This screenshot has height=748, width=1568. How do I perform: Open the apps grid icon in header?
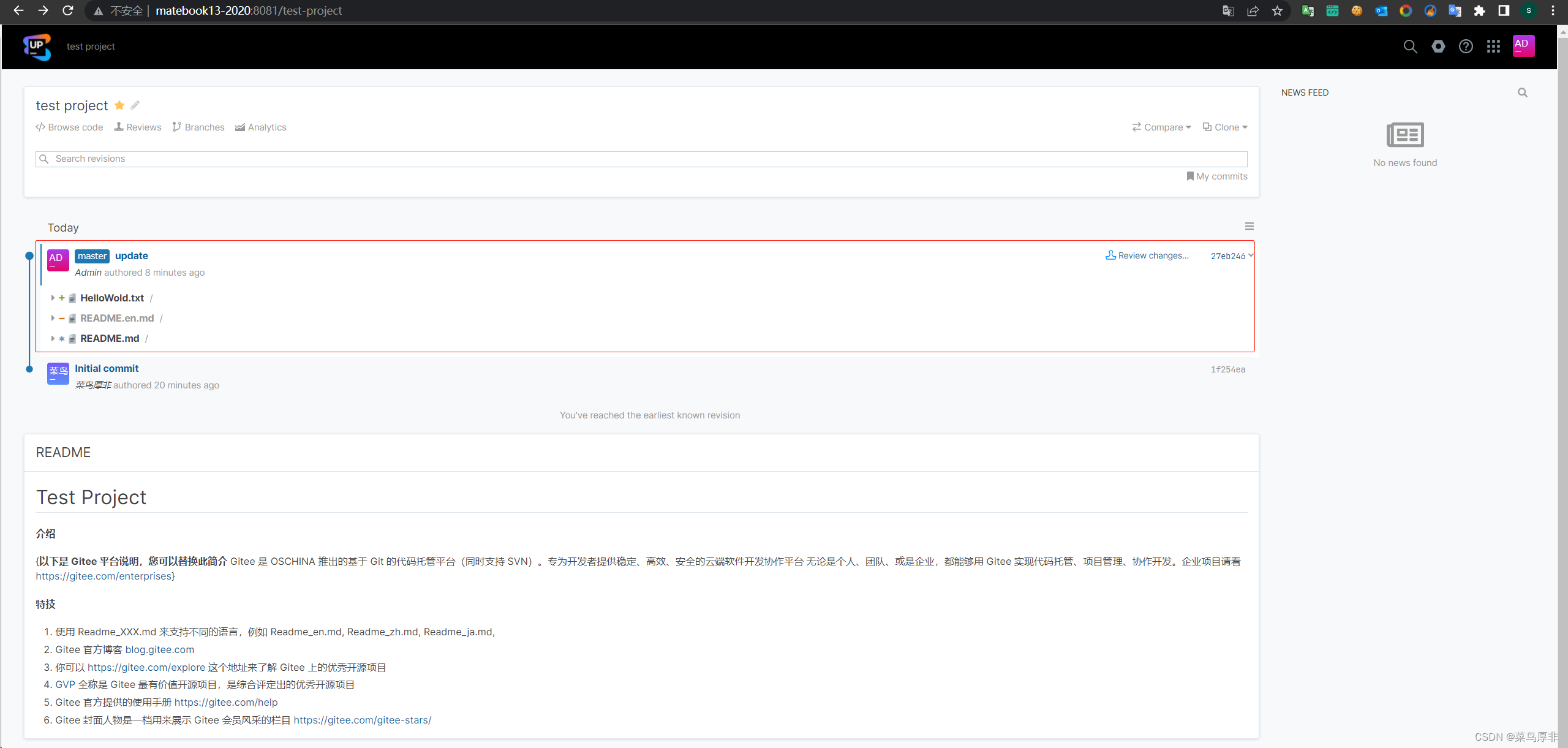[1493, 47]
